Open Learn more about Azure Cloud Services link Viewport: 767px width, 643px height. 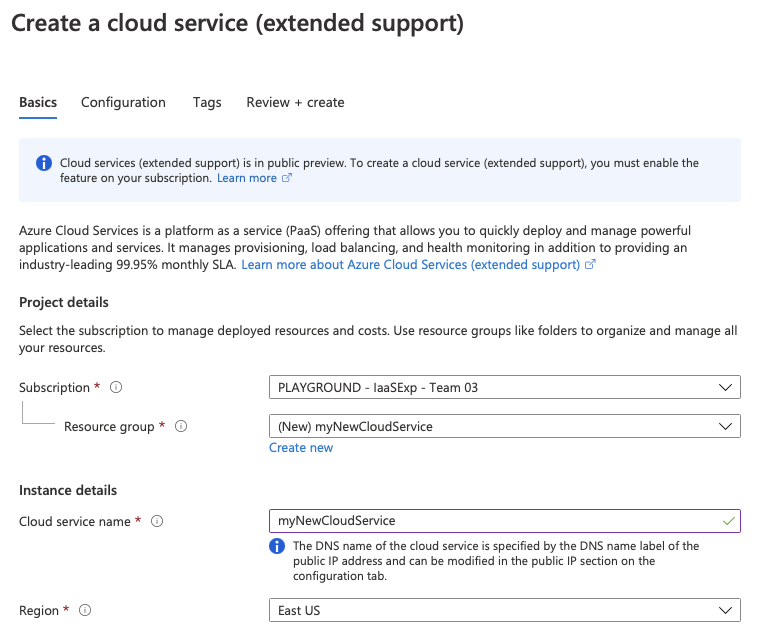pos(410,265)
